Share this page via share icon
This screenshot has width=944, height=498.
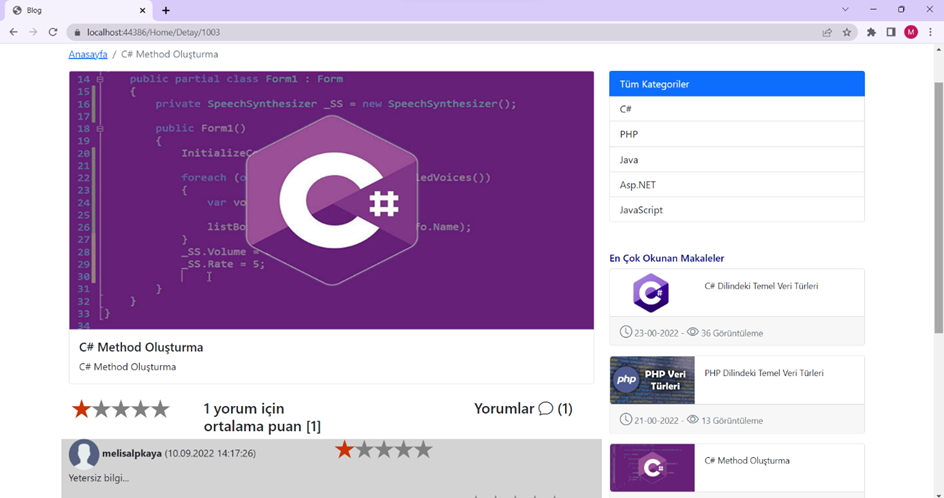click(827, 33)
